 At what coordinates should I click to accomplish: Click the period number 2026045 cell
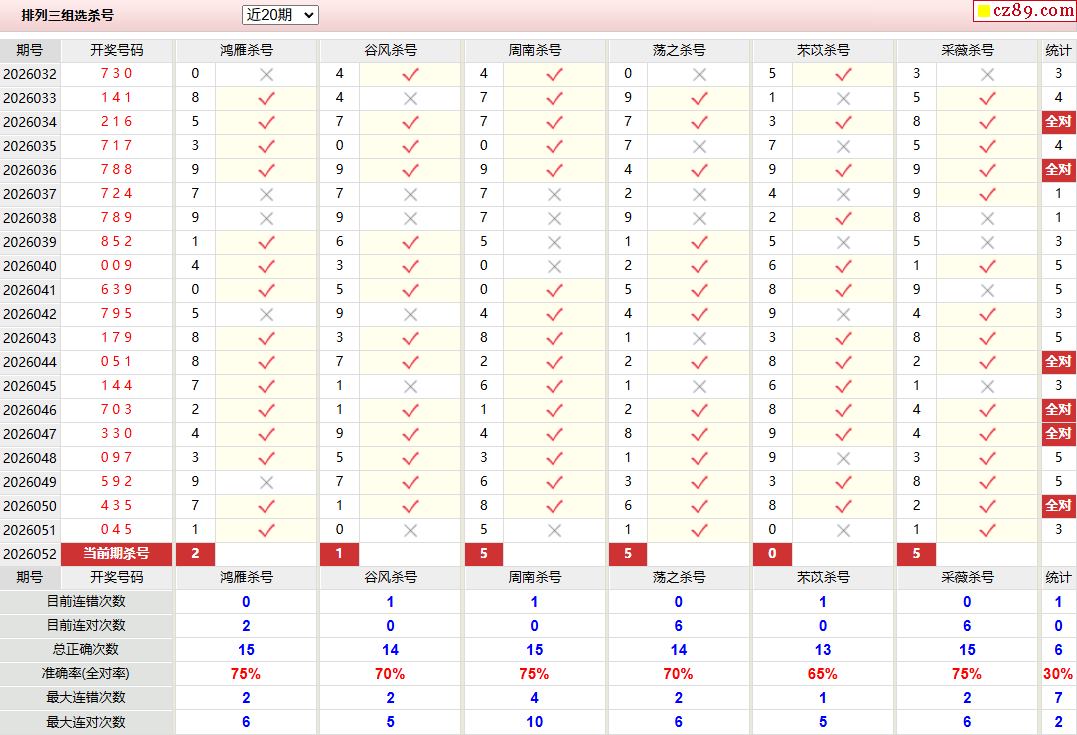(30, 386)
